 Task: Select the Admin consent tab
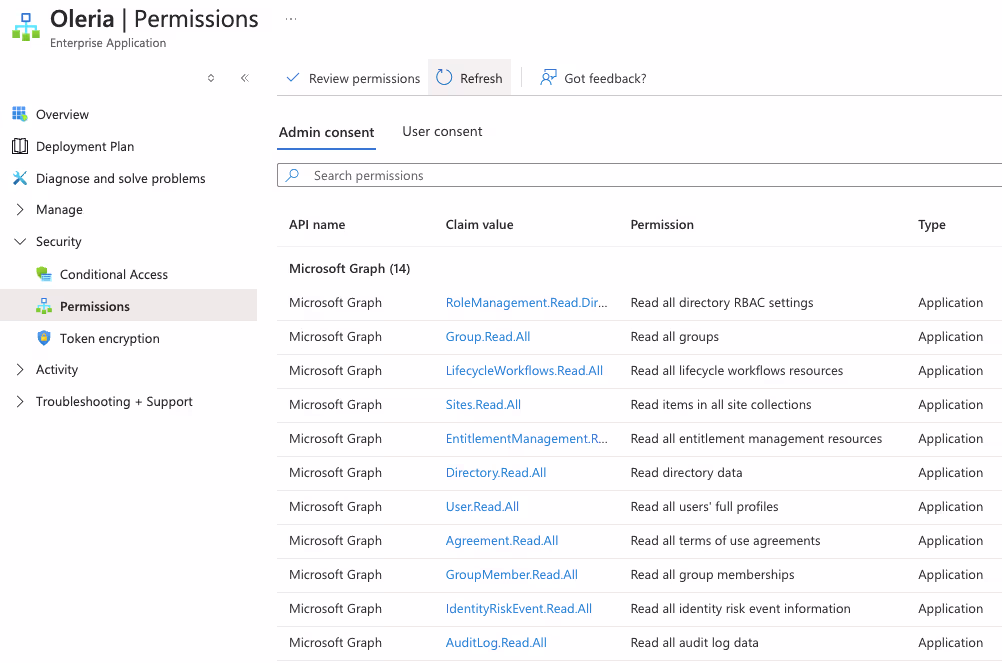pyautogui.click(x=327, y=132)
